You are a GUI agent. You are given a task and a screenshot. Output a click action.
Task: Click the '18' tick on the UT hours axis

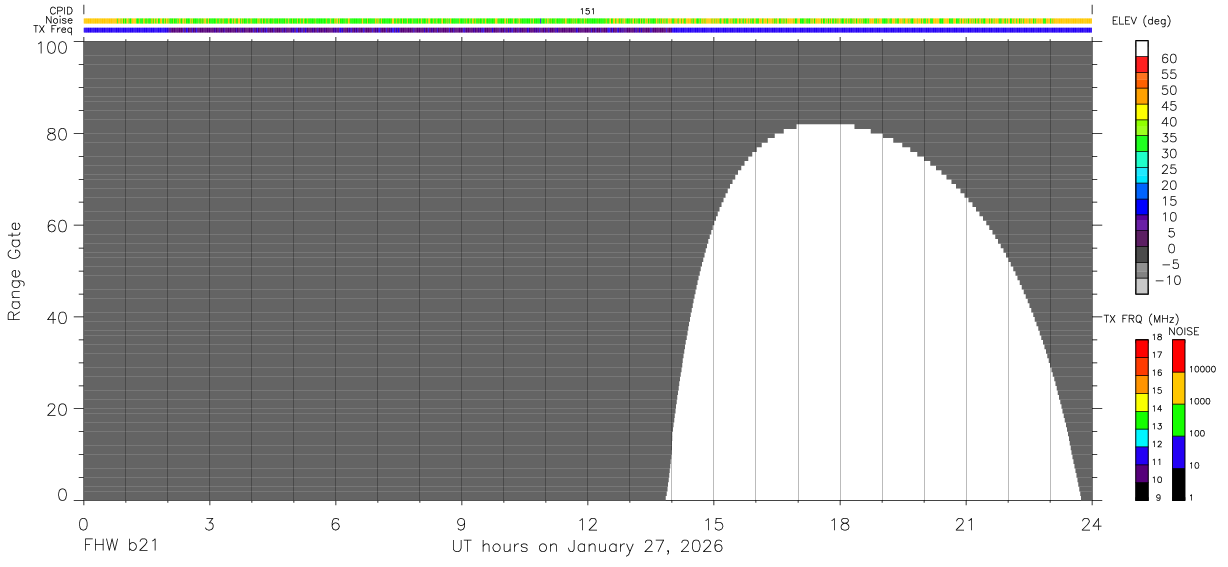840,524
